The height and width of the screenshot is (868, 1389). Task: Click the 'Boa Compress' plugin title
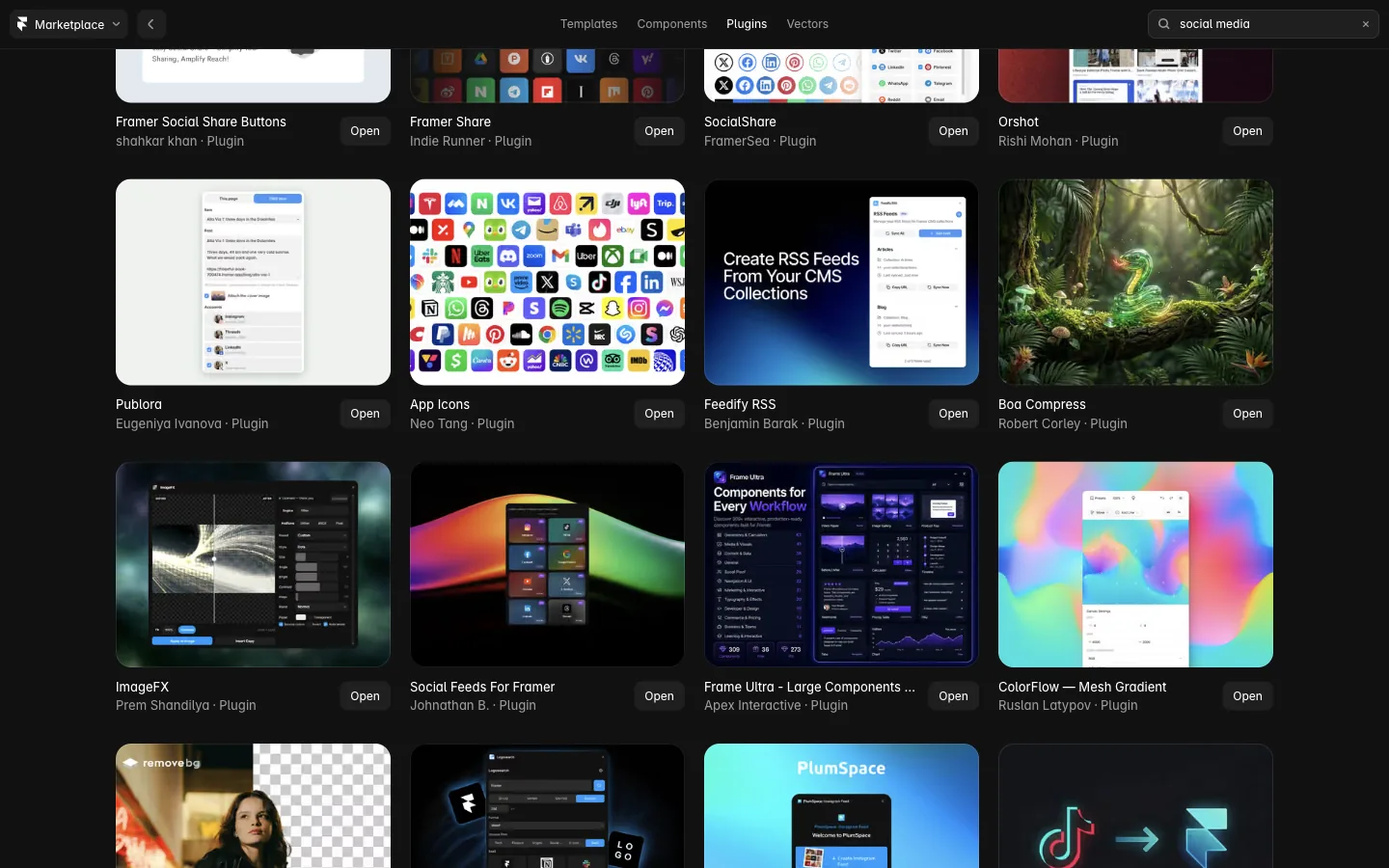(x=1042, y=404)
